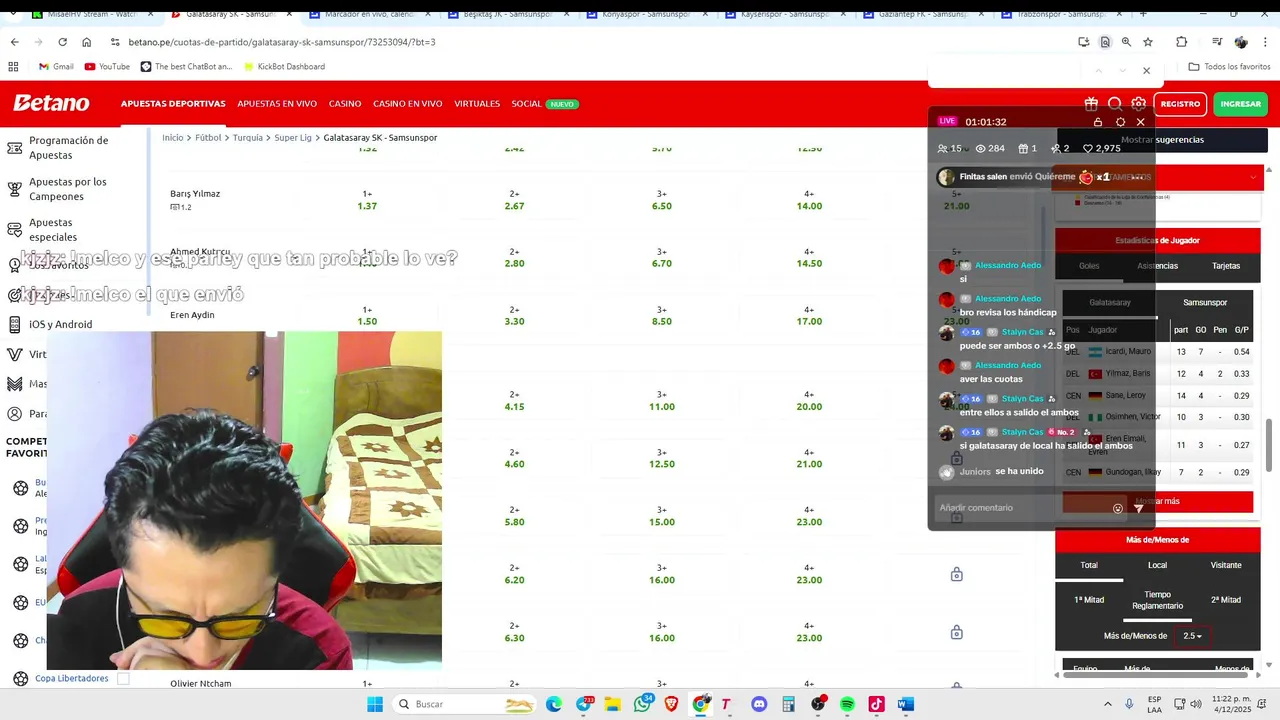
Task: Click the heart likes counter 2,975
Action: tap(1102, 148)
